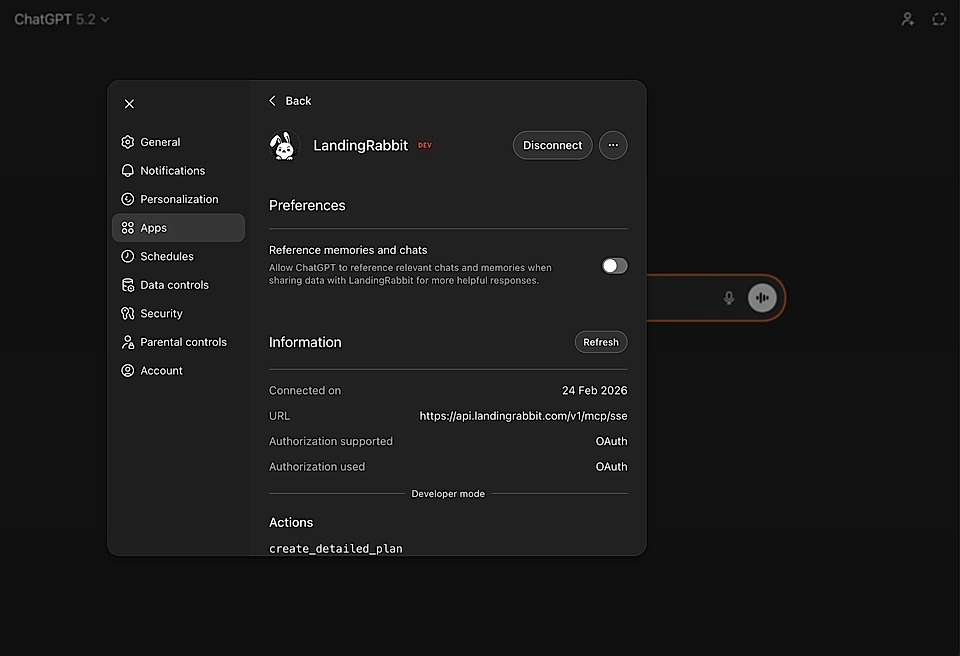This screenshot has height=656, width=960.
Task: Close the settings dialog with the X
Action: click(x=129, y=103)
